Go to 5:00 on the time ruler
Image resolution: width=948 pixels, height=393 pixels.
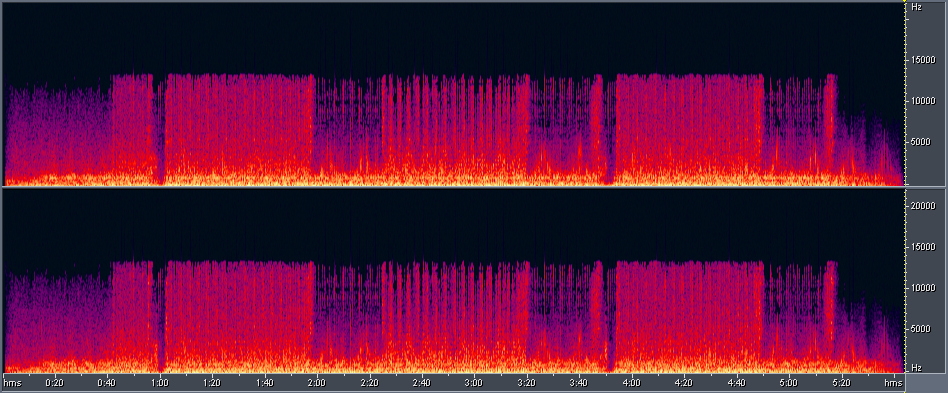[789, 383]
